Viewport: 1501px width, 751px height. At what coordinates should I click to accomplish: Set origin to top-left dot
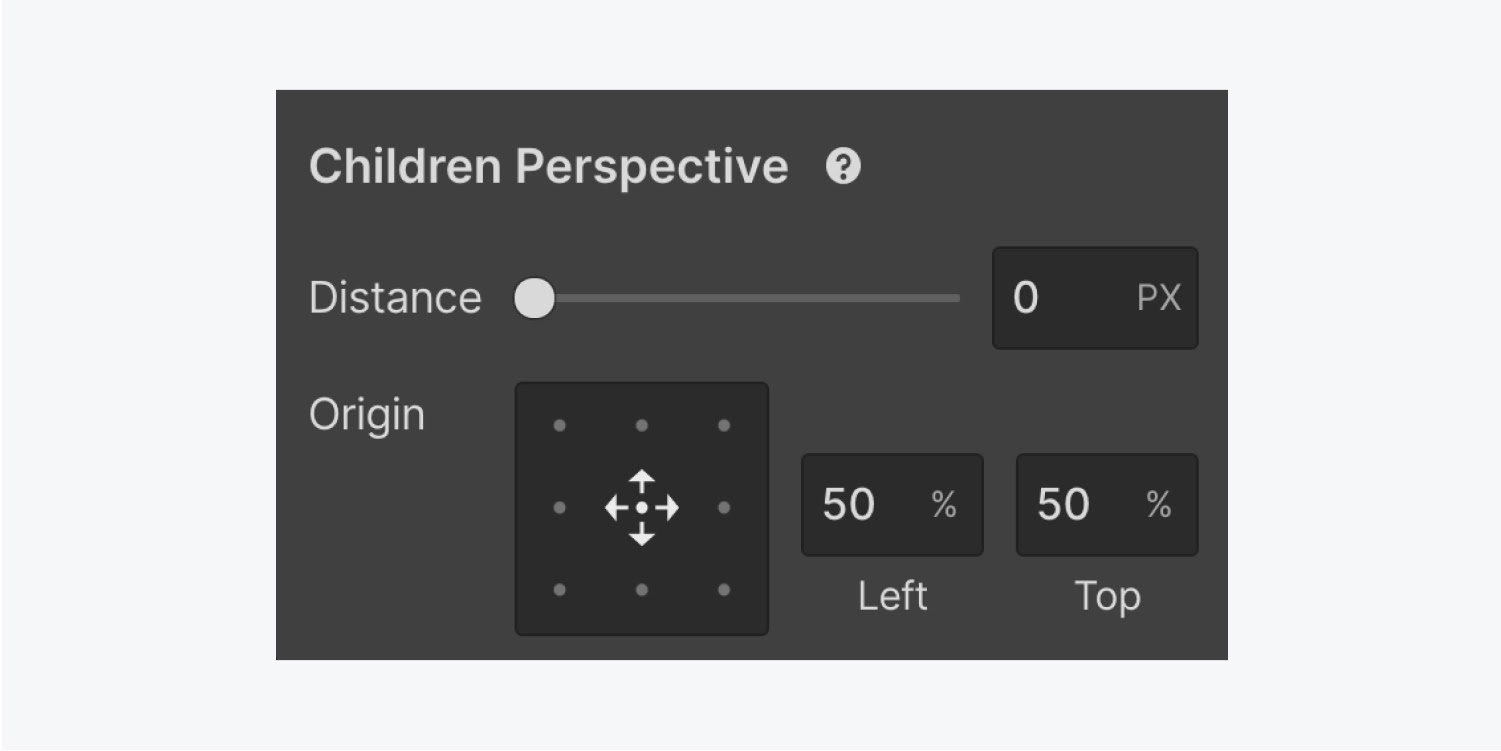point(559,426)
